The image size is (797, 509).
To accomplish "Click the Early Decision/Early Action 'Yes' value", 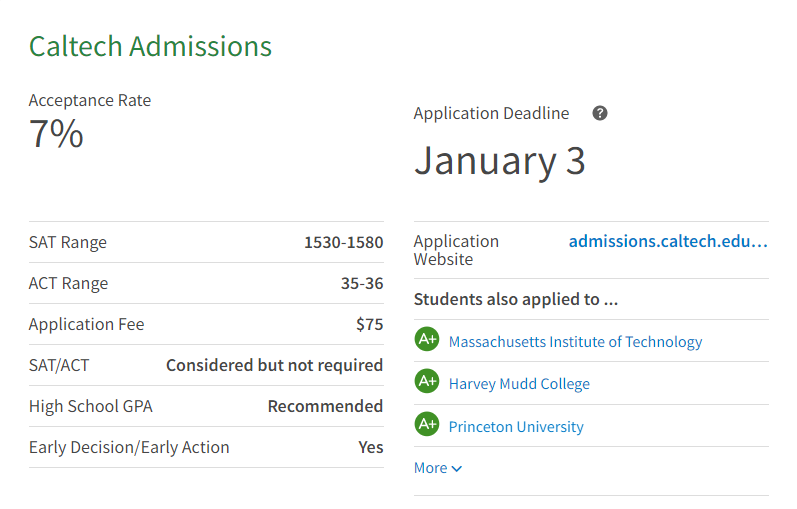I will tap(370, 447).
